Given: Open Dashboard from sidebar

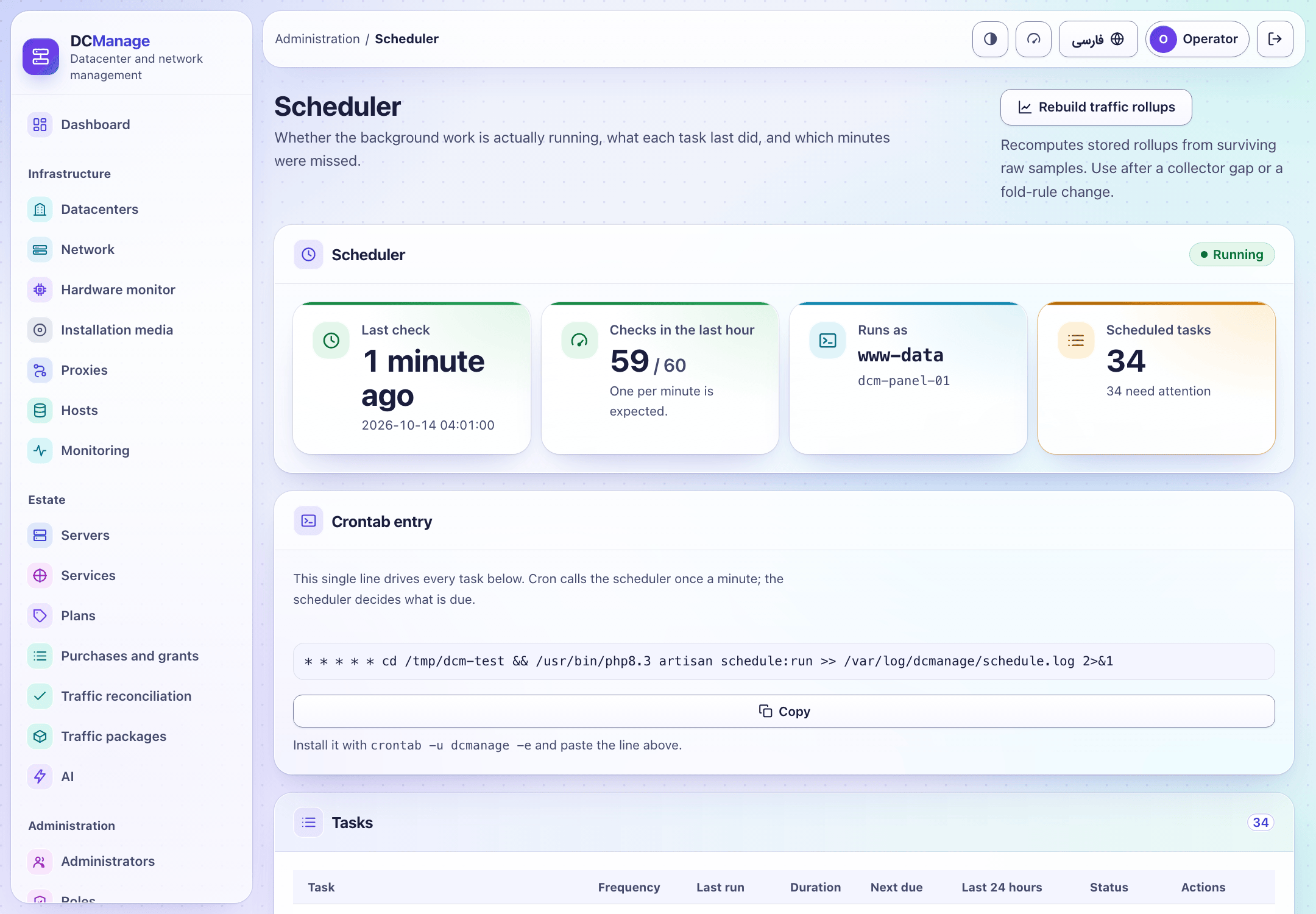Looking at the screenshot, I should coord(132,124).
